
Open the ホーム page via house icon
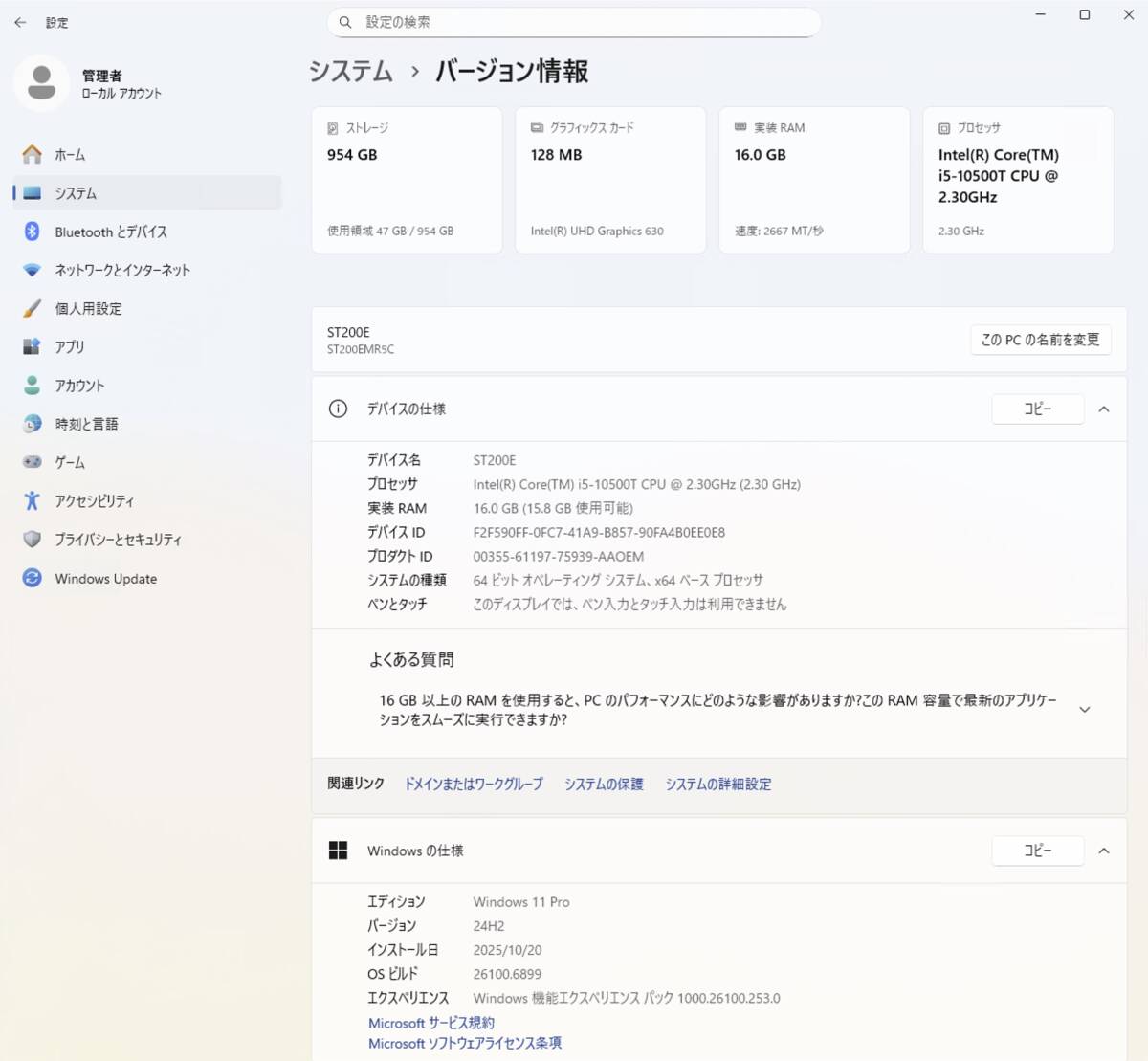coord(33,154)
